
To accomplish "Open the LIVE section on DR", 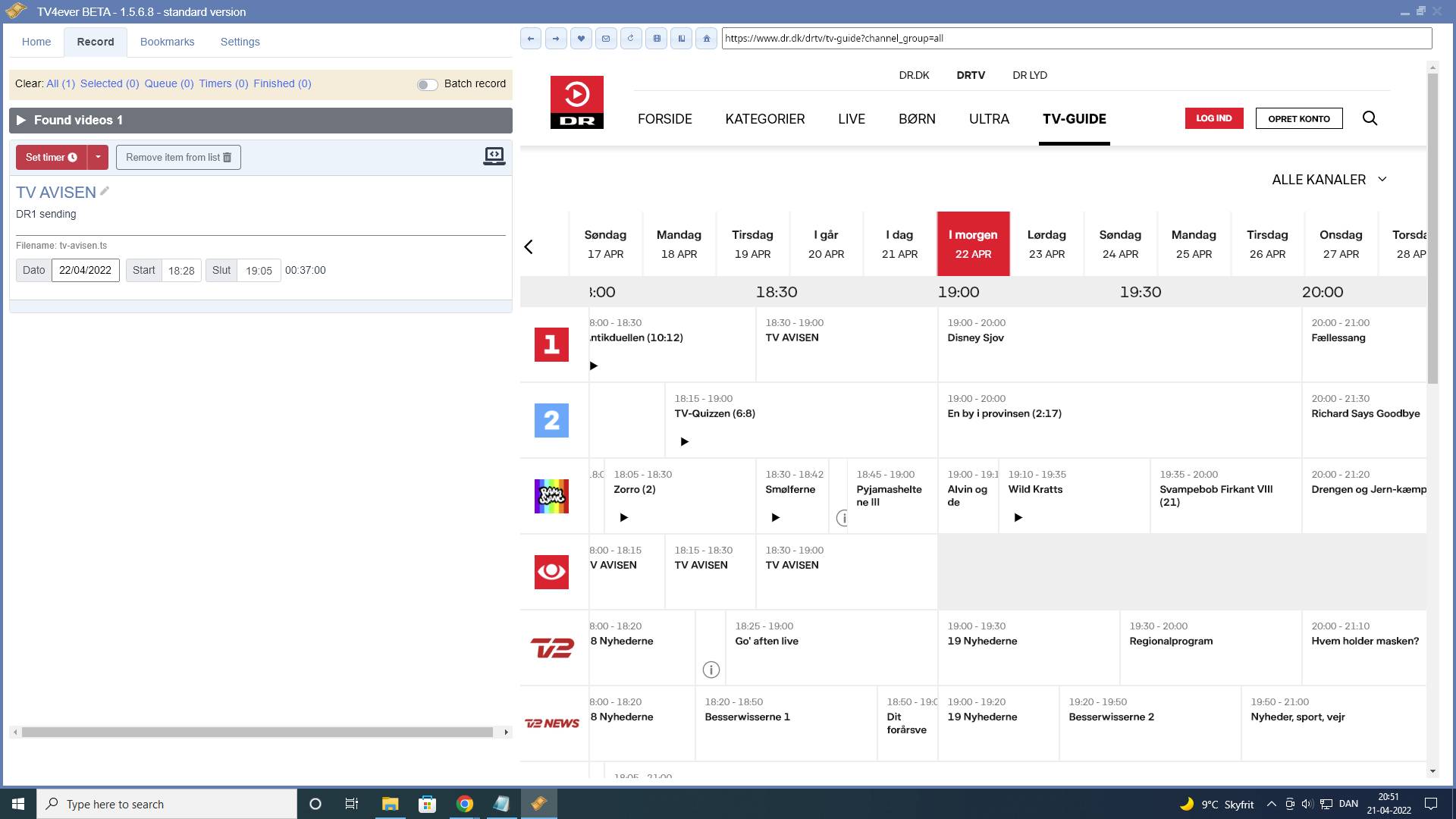I will pos(852,119).
